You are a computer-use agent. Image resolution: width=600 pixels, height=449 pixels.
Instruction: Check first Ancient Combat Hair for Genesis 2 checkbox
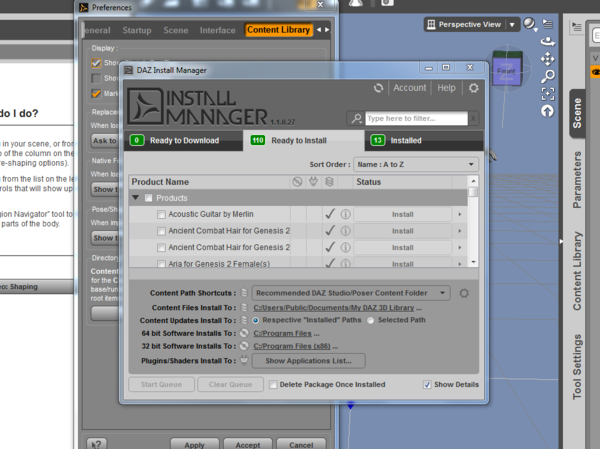click(x=161, y=231)
